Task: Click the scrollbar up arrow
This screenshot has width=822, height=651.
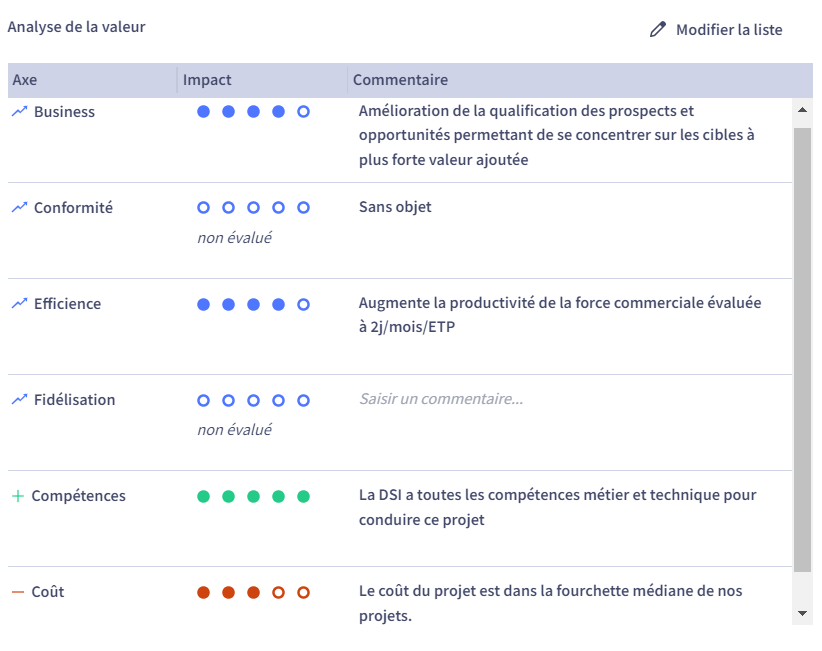Action: tap(802, 110)
